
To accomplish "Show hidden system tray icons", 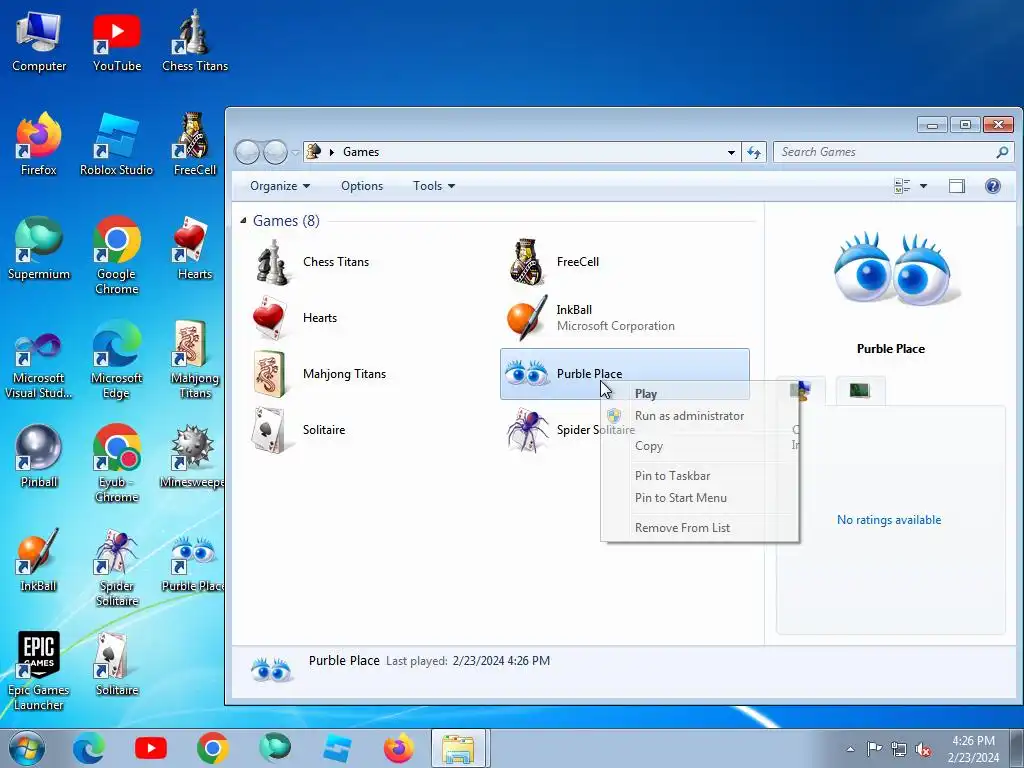I will point(850,749).
